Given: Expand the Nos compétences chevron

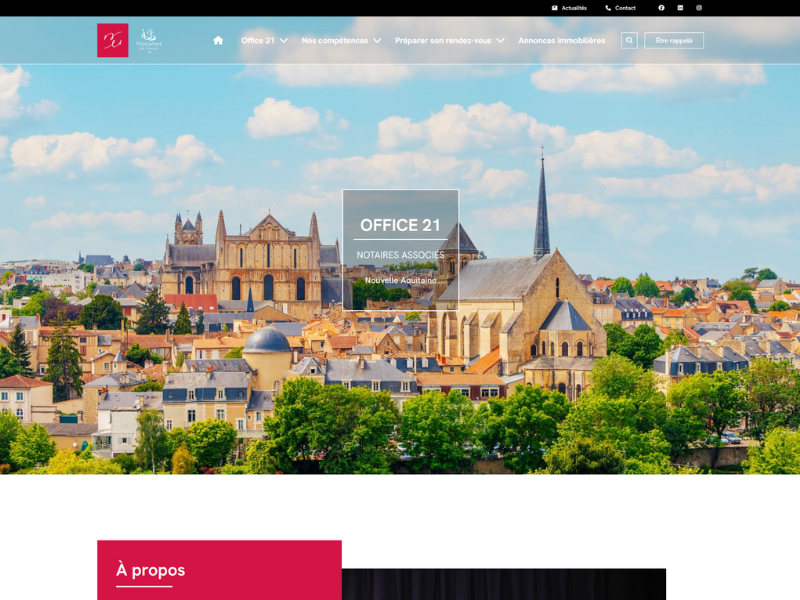Looking at the screenshot, I should 377,41.
